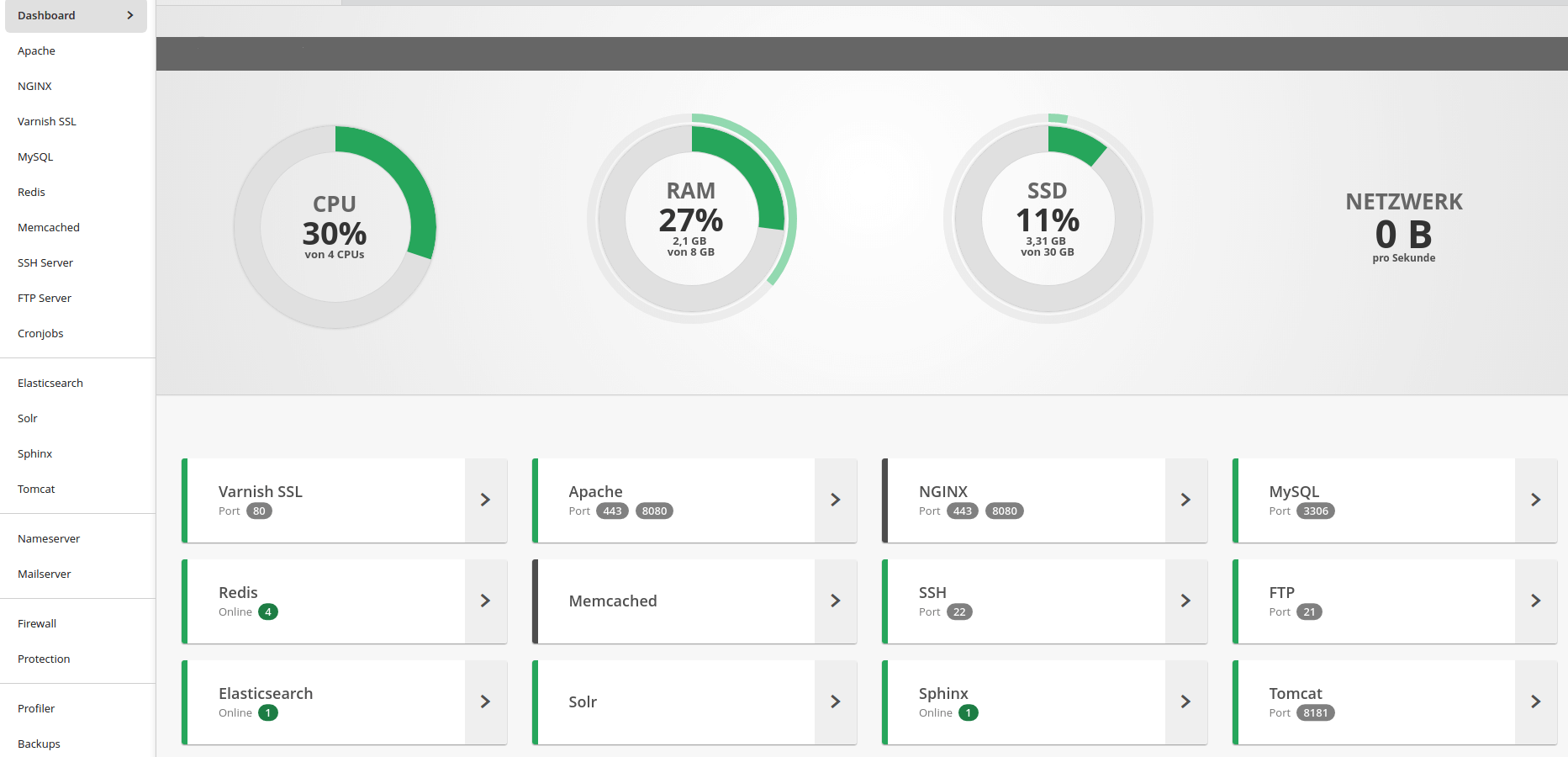Click Apache port 443 badge
Image resolution: width=1568 pixels, height=757 pixels.
click(612, 511)
